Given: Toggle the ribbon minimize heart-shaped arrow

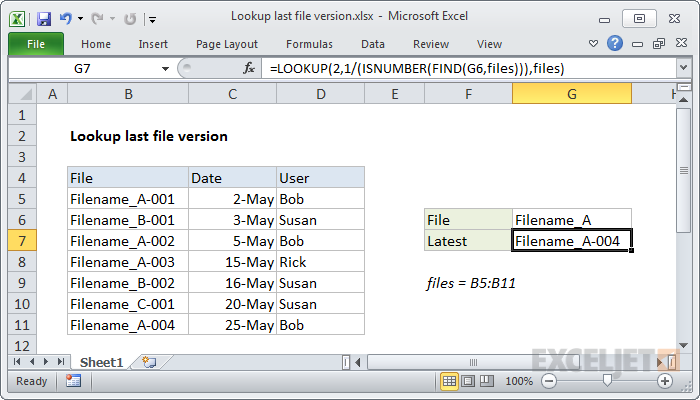Looking at the screenshot, I should click(x=593, y=43).
